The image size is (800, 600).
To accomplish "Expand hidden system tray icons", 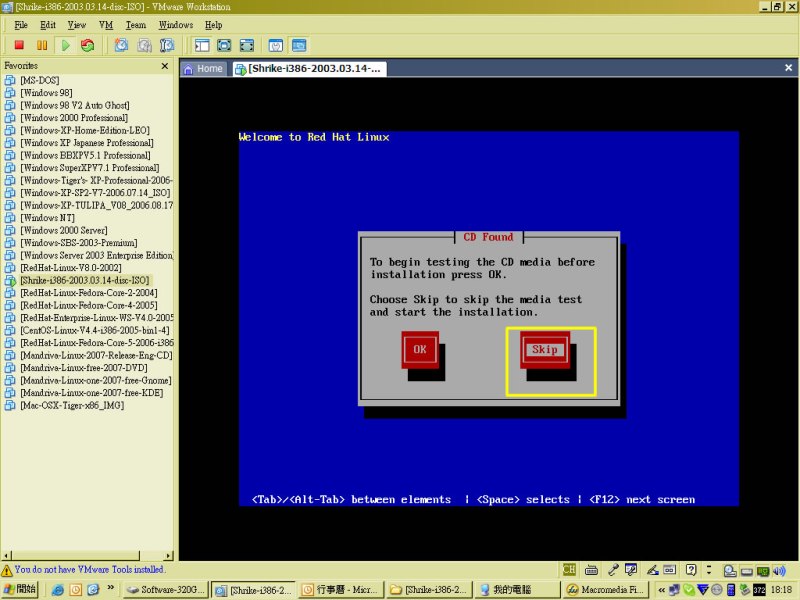I will click(662, 590).
